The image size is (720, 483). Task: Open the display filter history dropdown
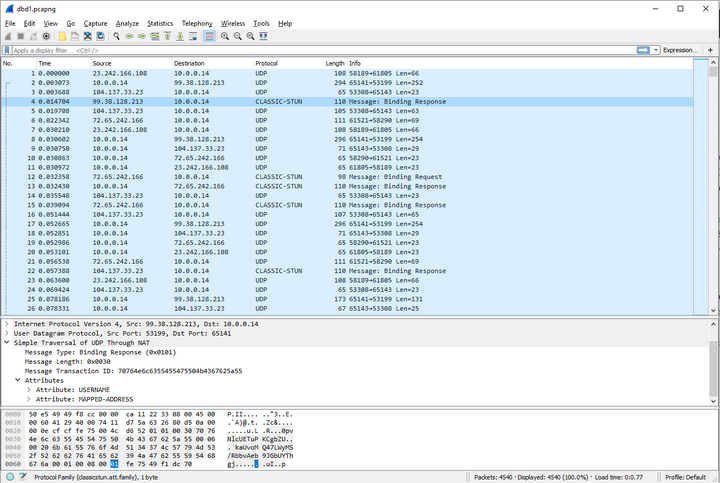[655, 49]
